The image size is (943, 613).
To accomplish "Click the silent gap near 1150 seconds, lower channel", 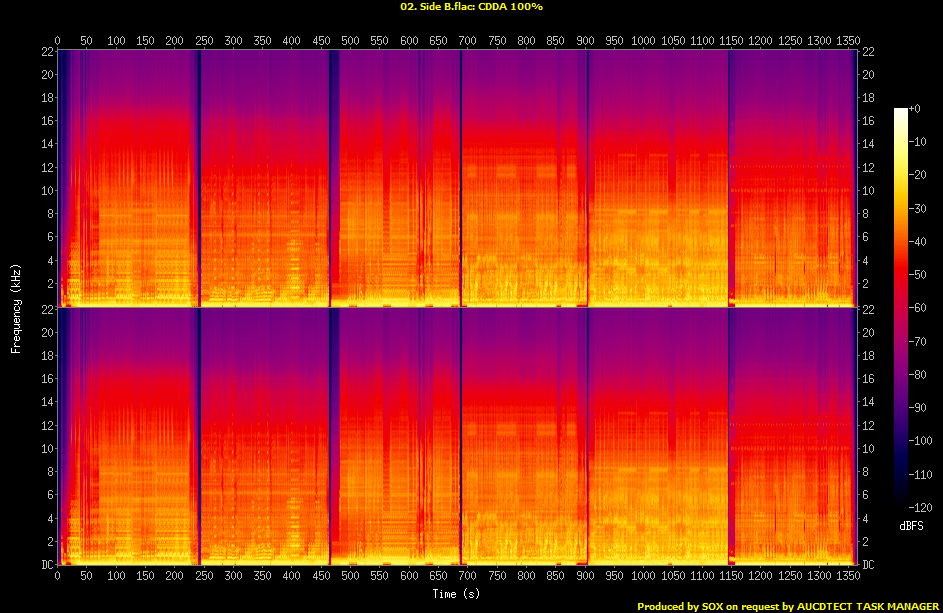I will (730, 435).
